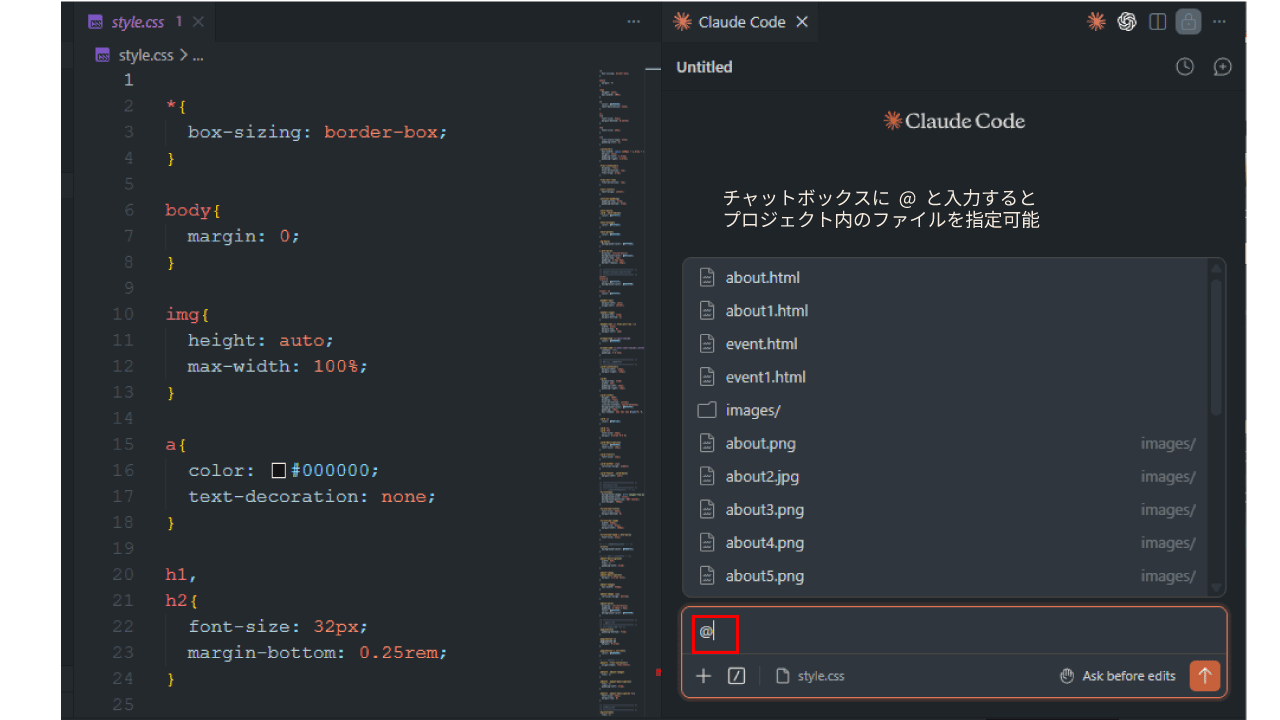Click the chat input field containing @

[x=950, y=633]
